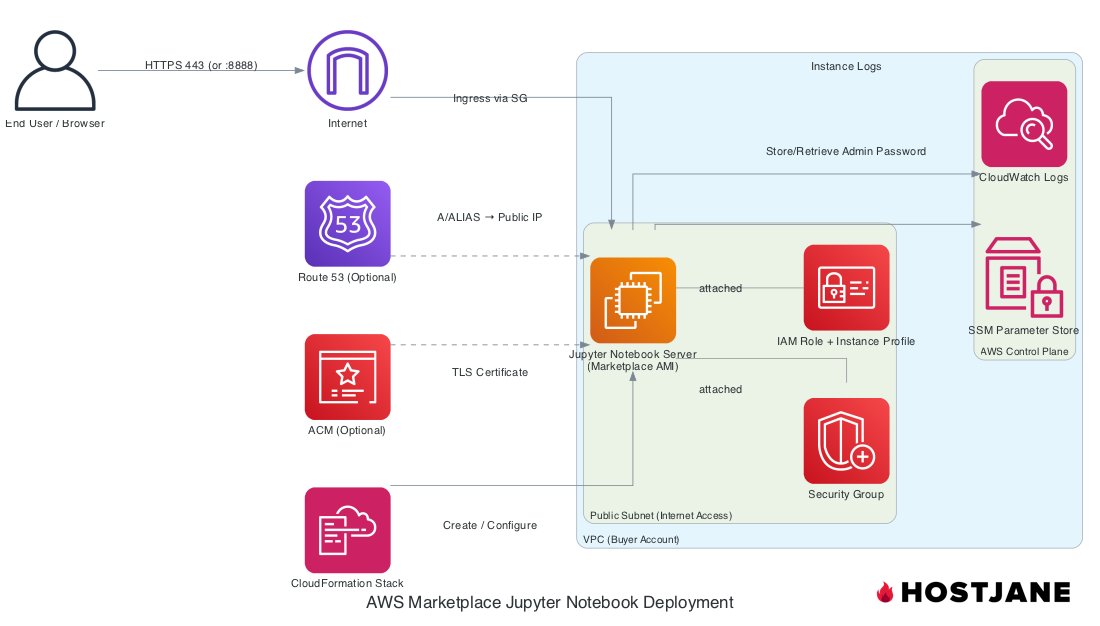The width and height of the screenshot is (1100, 626).
Task: Click the 'ACM (Optional)' caption
Action: point(347,431)
